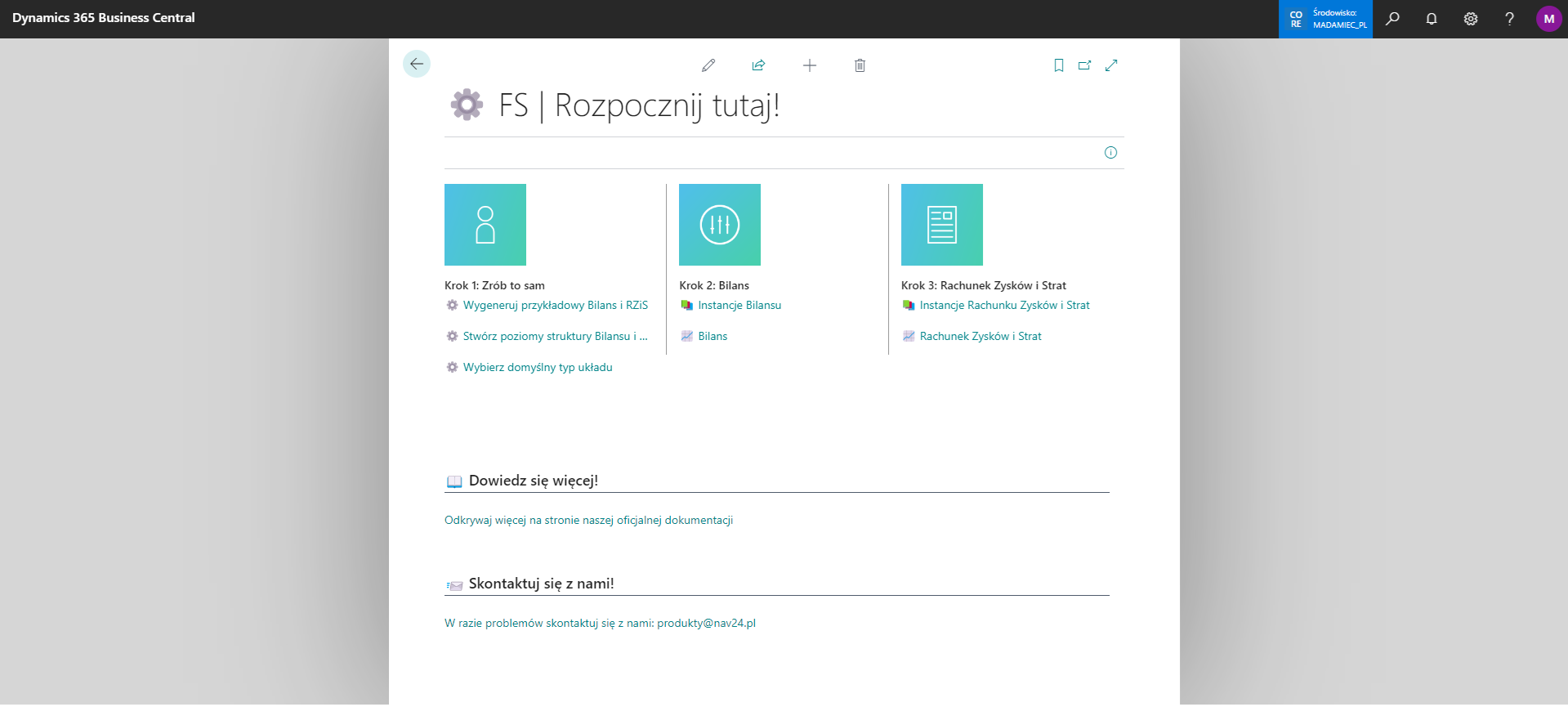This screenshot has height=707, width=1568.
Task: Click the Krok 3 document tile
Action: [942, 225]
